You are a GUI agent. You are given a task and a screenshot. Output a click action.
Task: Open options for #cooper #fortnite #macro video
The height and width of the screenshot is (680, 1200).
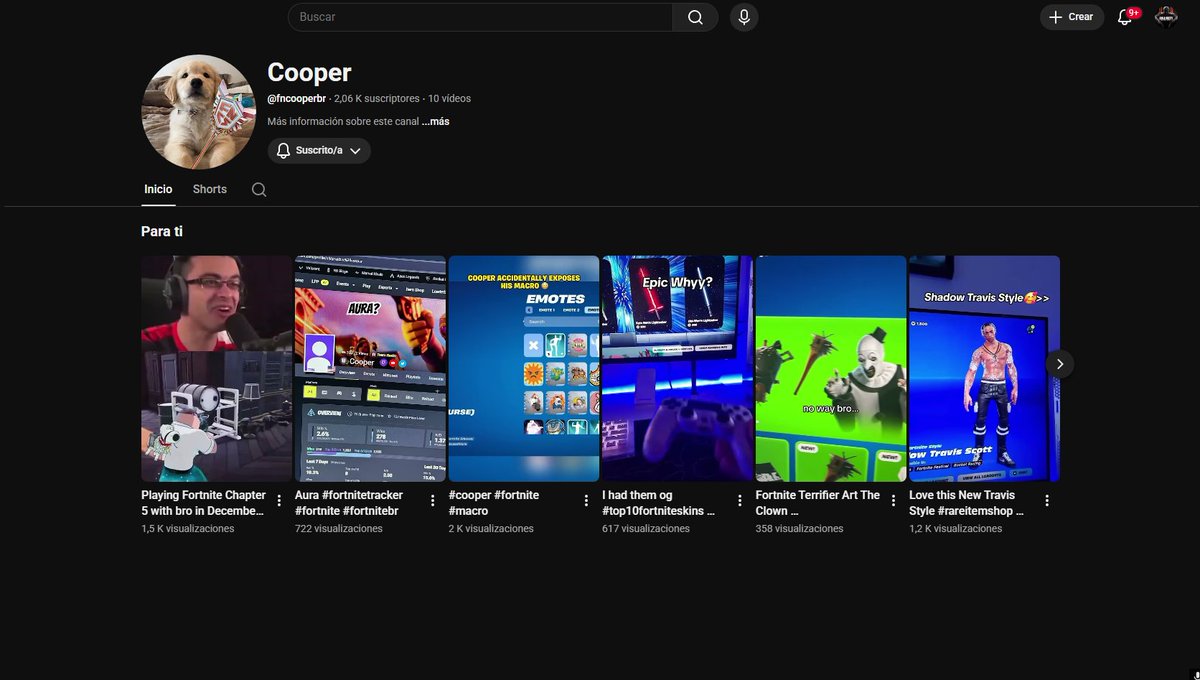coord(586,501)
